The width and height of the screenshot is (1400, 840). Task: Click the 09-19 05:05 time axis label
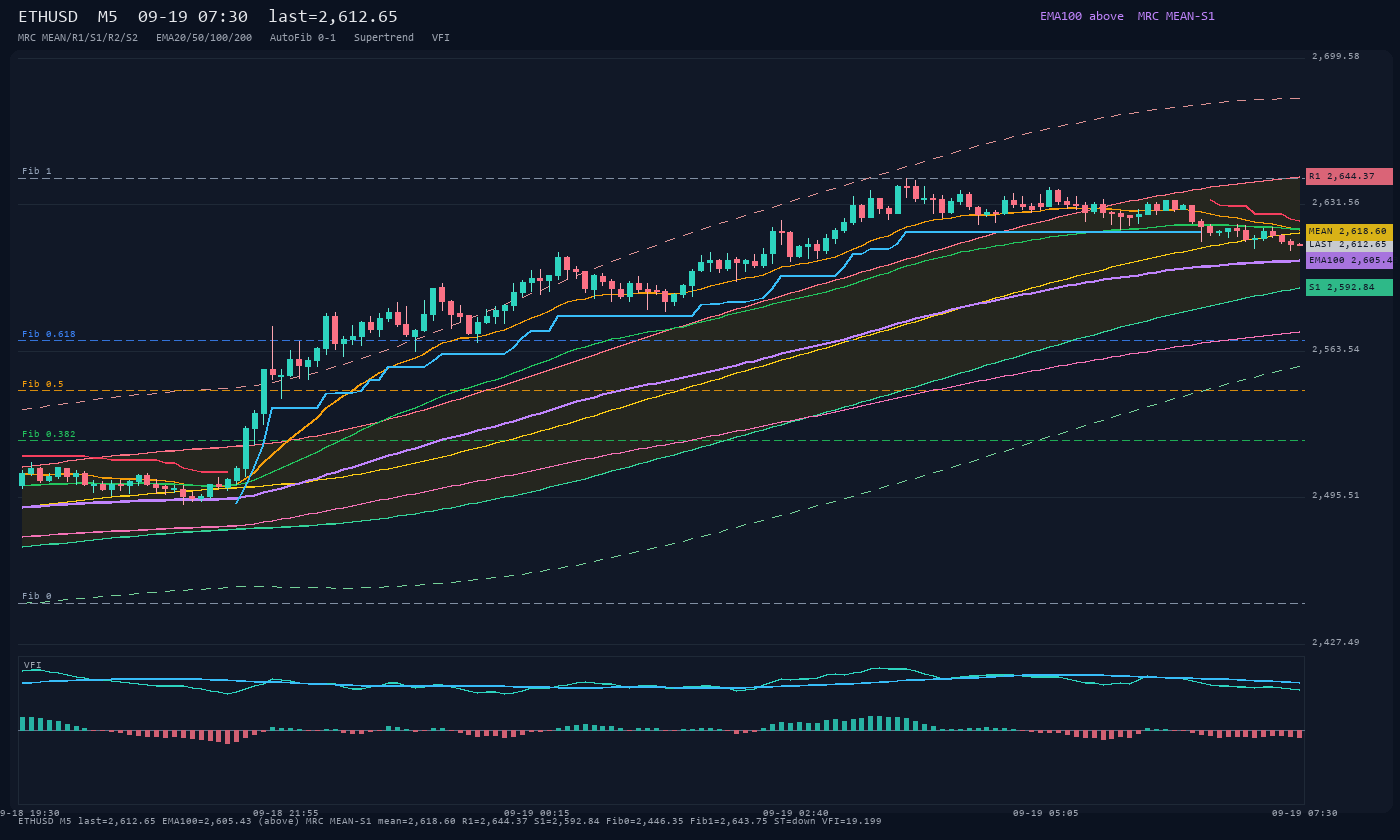[1046, 813]
